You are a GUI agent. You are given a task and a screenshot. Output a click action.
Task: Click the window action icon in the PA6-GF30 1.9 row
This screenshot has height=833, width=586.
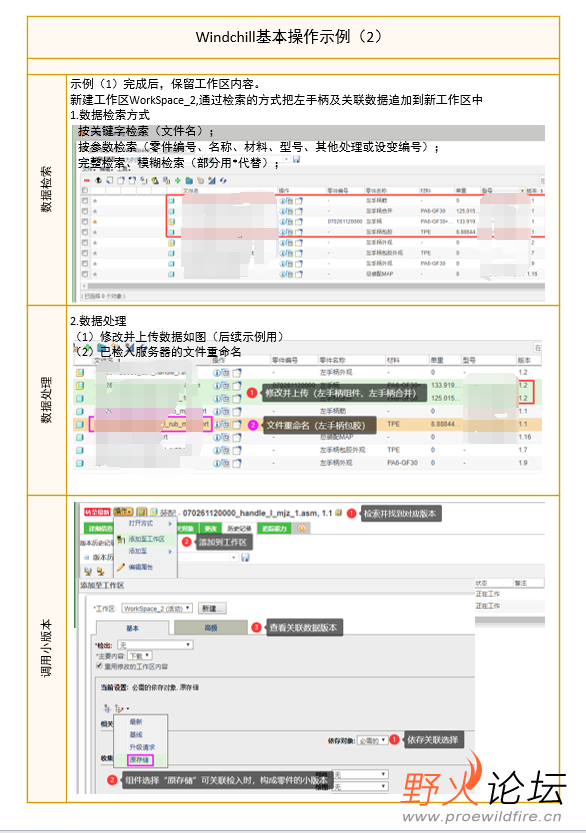[x=236, y=463]
